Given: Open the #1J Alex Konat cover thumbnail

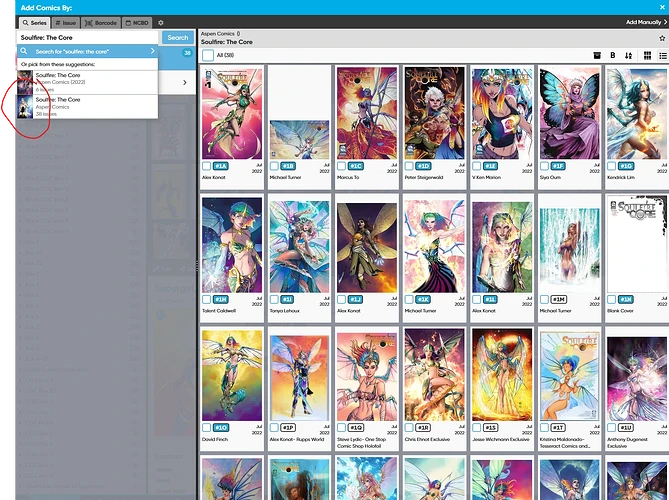Looking at the screenshot, I should pos(367,247).
